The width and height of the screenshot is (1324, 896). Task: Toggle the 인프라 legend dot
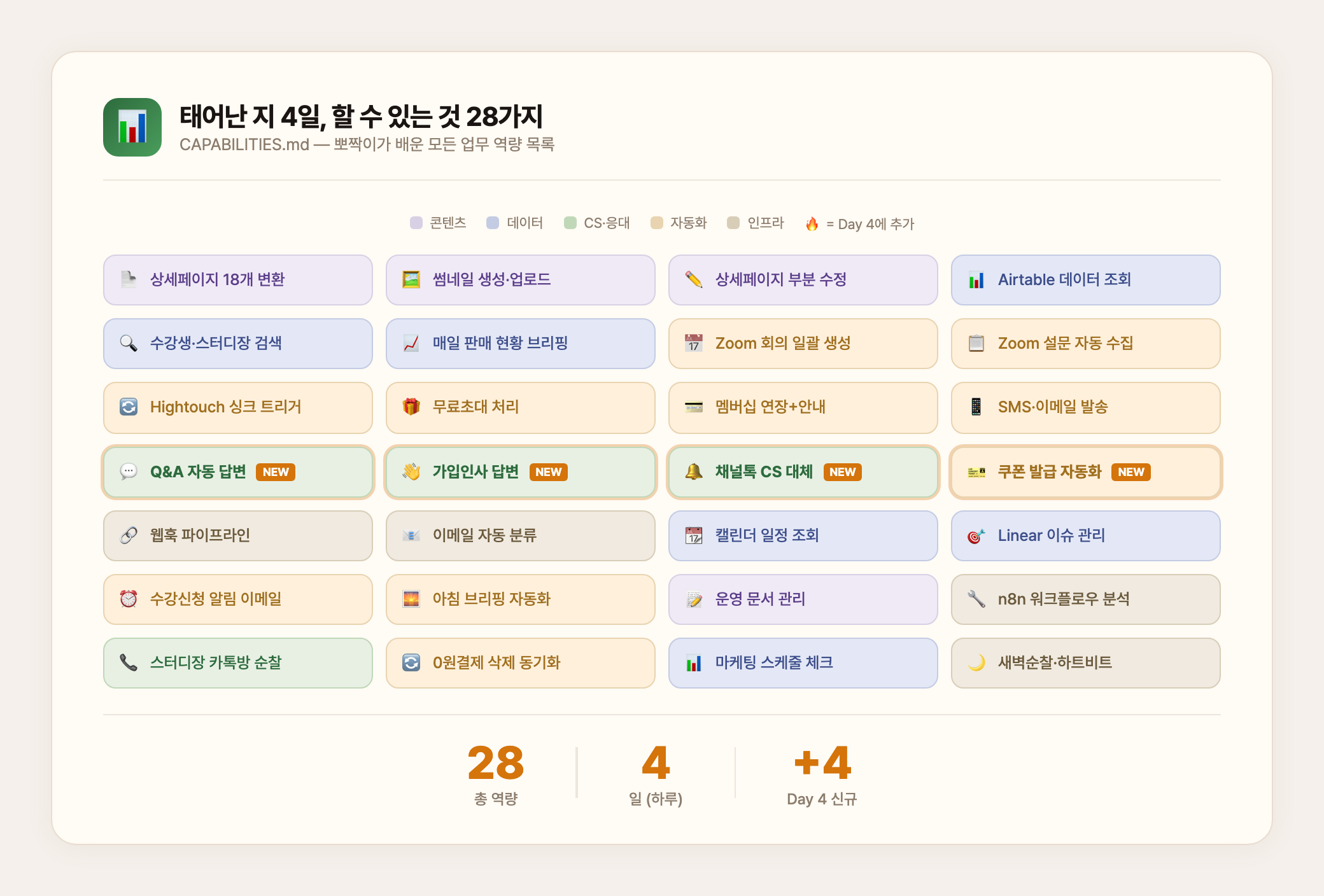click(734, 223)
